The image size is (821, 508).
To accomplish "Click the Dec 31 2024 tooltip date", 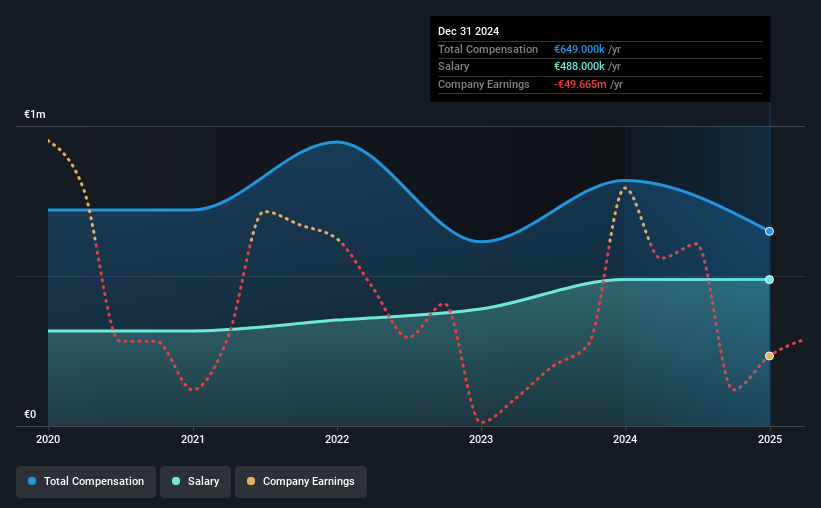I will tap(469, 31).
